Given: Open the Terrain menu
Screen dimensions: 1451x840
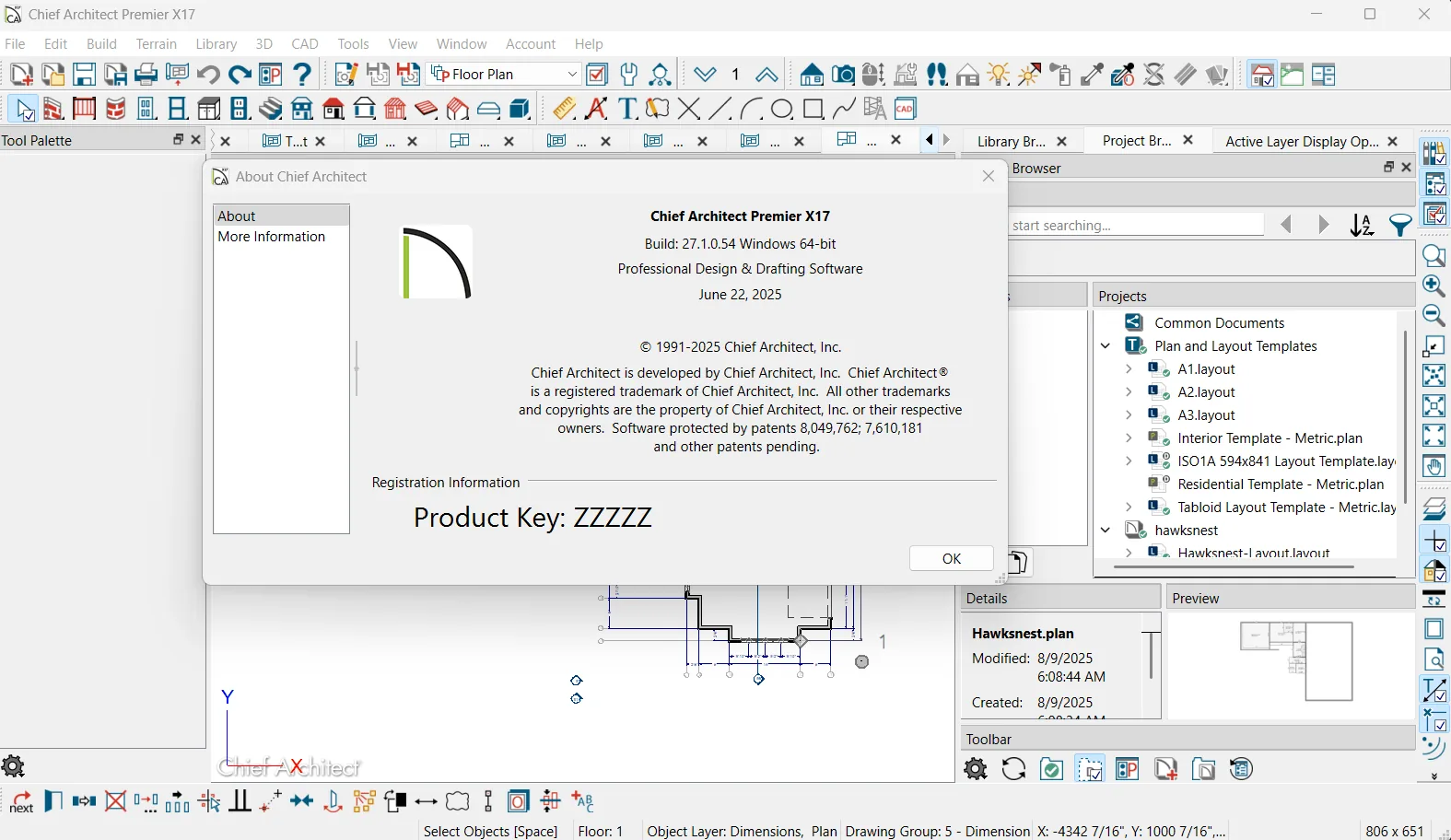Looking at the screenshot, I should 156,44.
